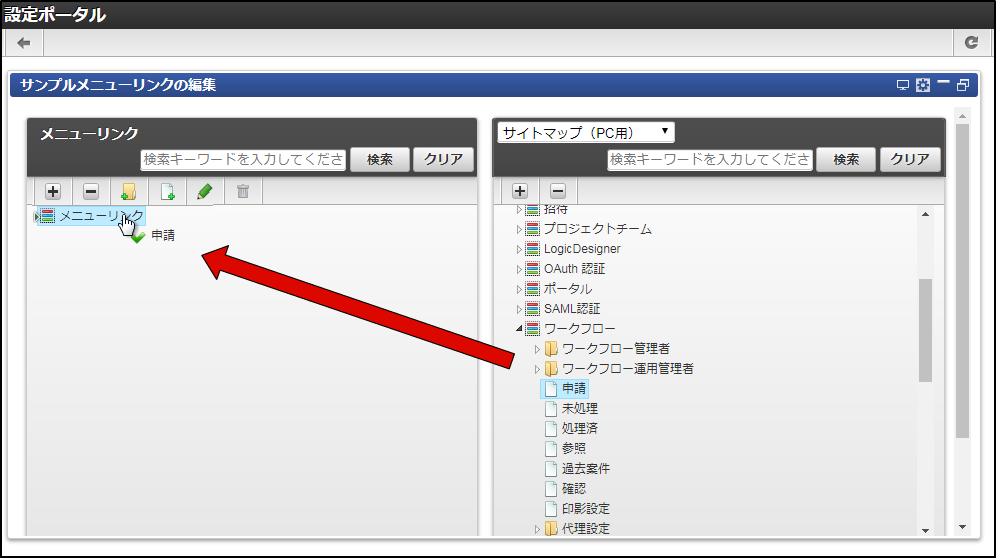Click the sitemap tree vertical scrollbar thumb
Screen dimensions: 996x558
[925, 330]
